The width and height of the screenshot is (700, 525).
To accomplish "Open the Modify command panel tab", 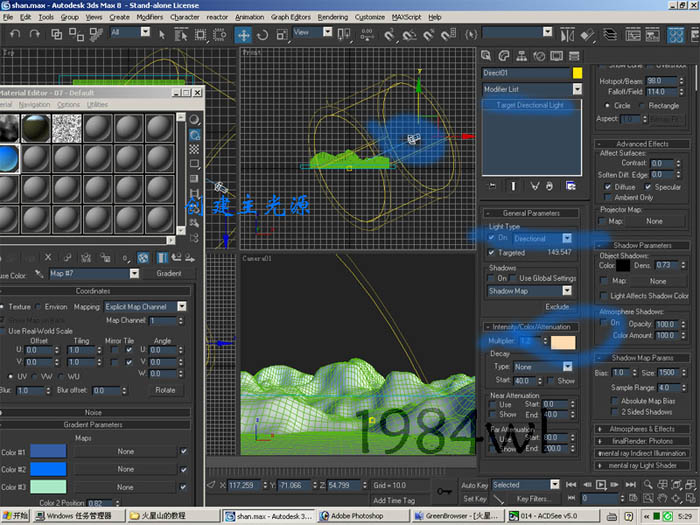I will point(504,56).
